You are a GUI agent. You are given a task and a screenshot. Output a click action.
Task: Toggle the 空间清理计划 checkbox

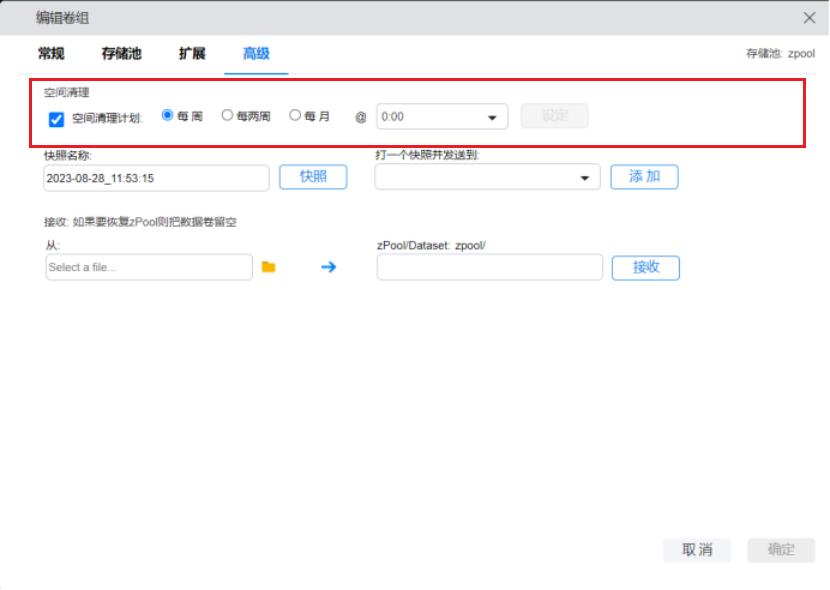57,119
